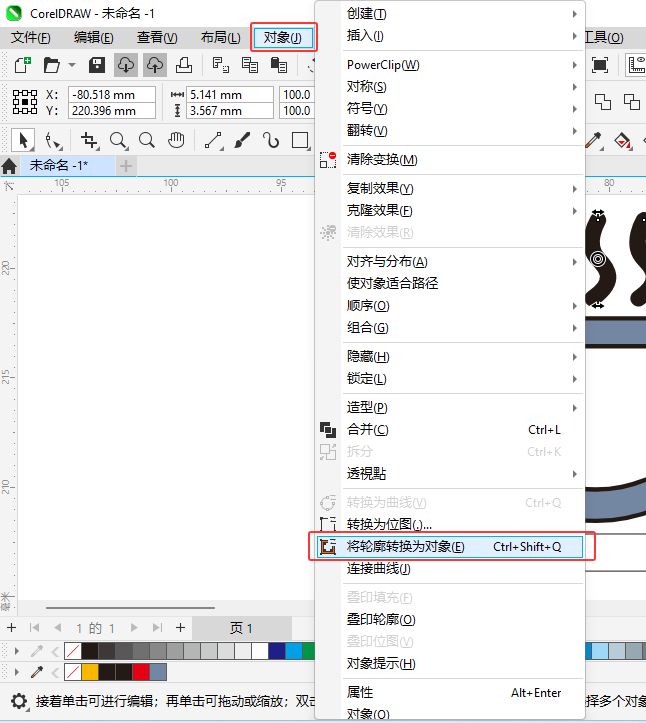Click the 对象(J) menu
Screen dimensions: 646x723
(283, 37)
